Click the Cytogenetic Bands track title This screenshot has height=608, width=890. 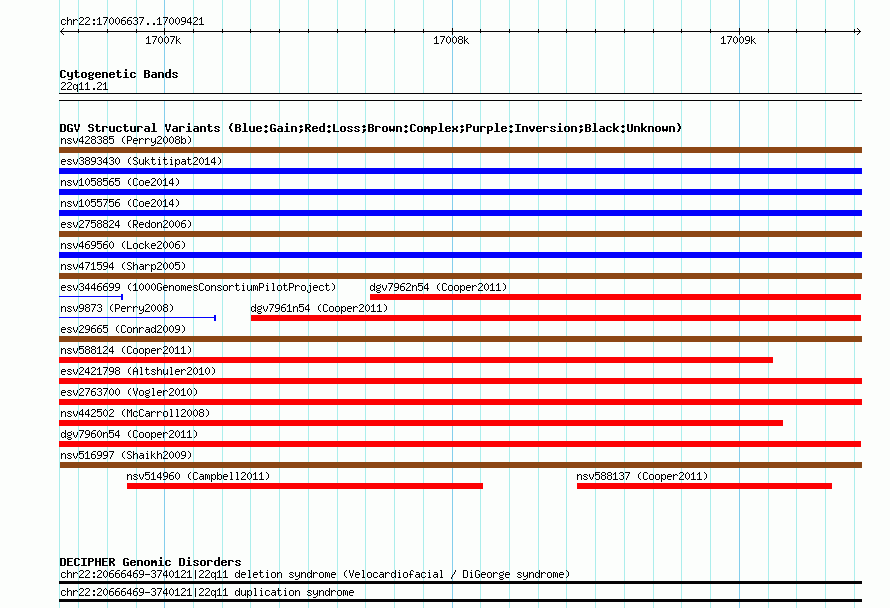[119, 74]
